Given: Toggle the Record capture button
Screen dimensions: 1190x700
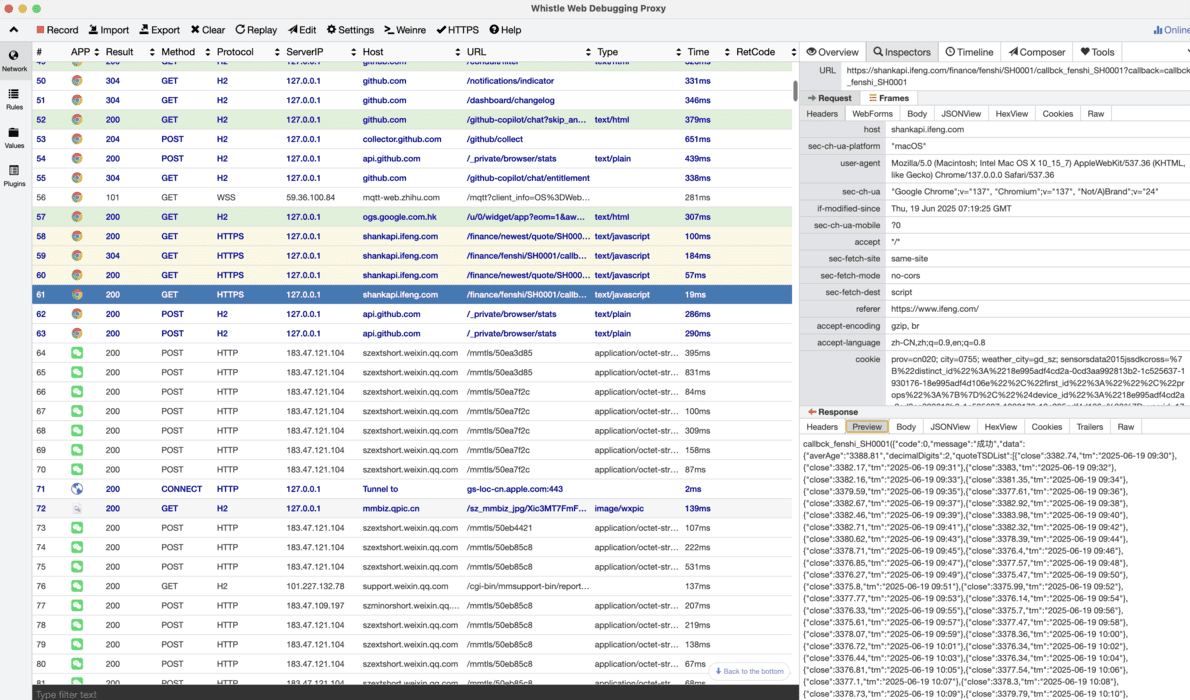Looking at the screenshot, I should tap(57, 30).
